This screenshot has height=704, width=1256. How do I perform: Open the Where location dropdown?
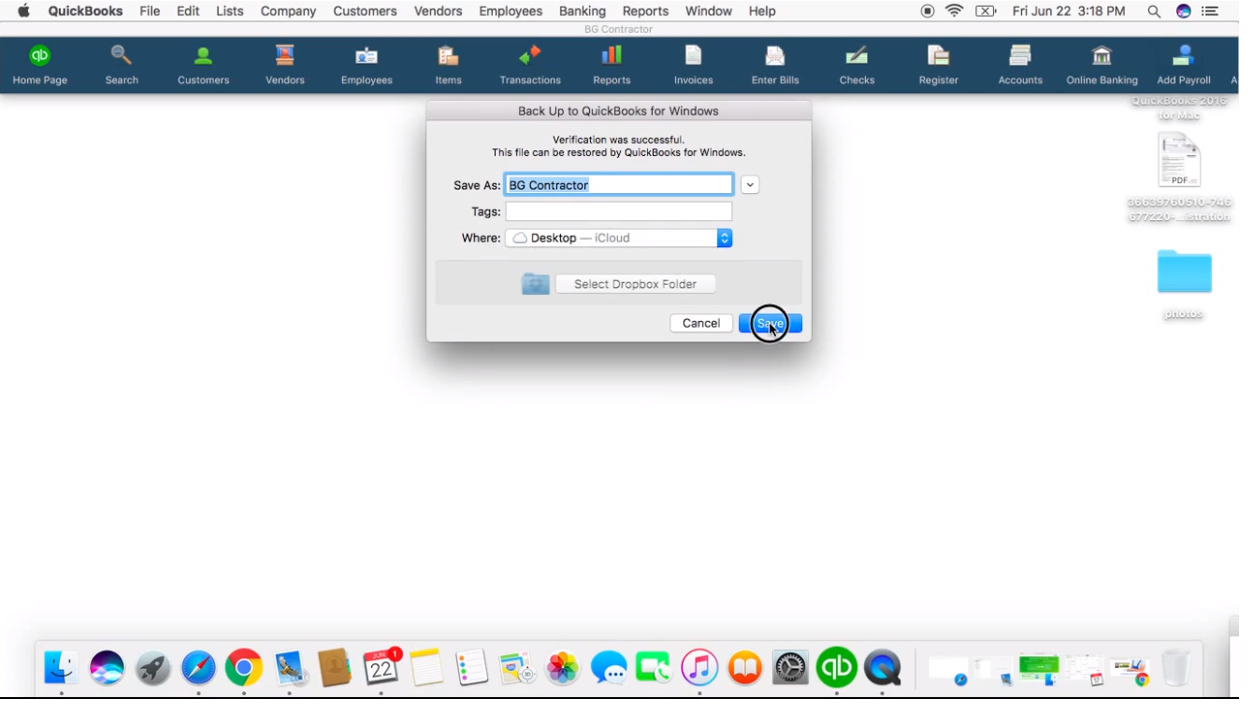tap(619, 238)
